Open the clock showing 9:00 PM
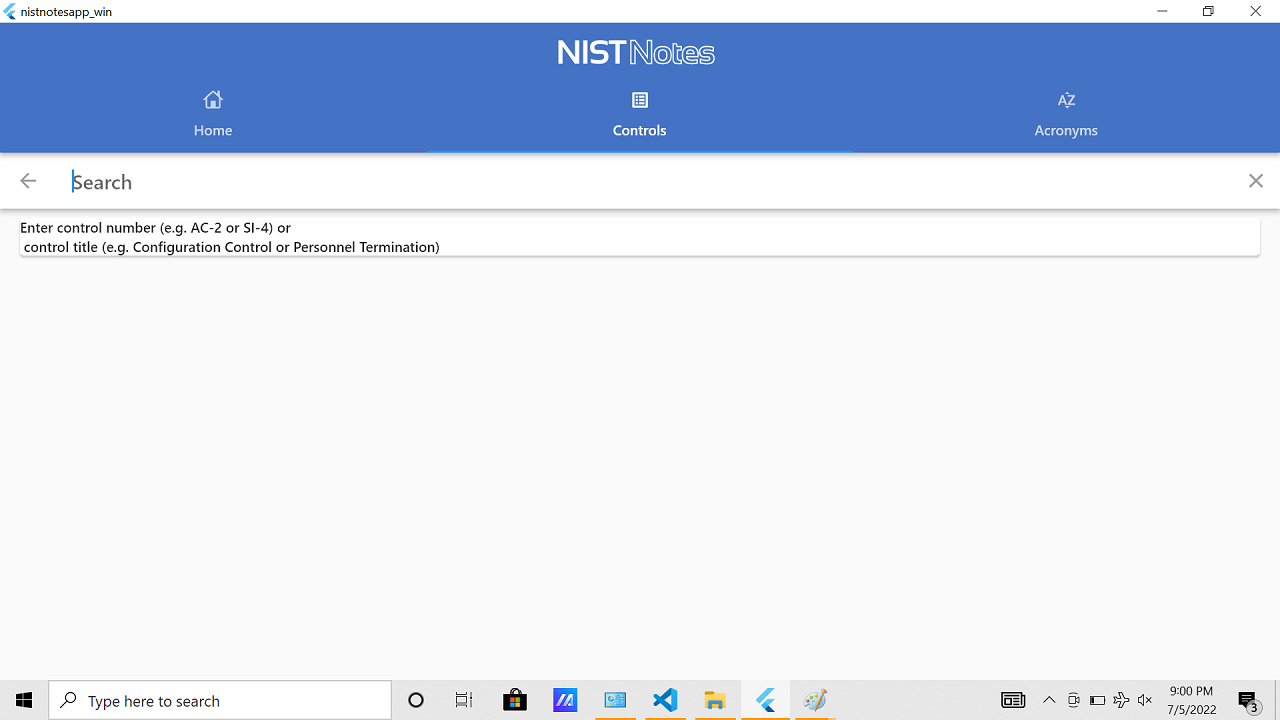Viewport: 1280px width, 720px height. click(x=1191, y=700)
